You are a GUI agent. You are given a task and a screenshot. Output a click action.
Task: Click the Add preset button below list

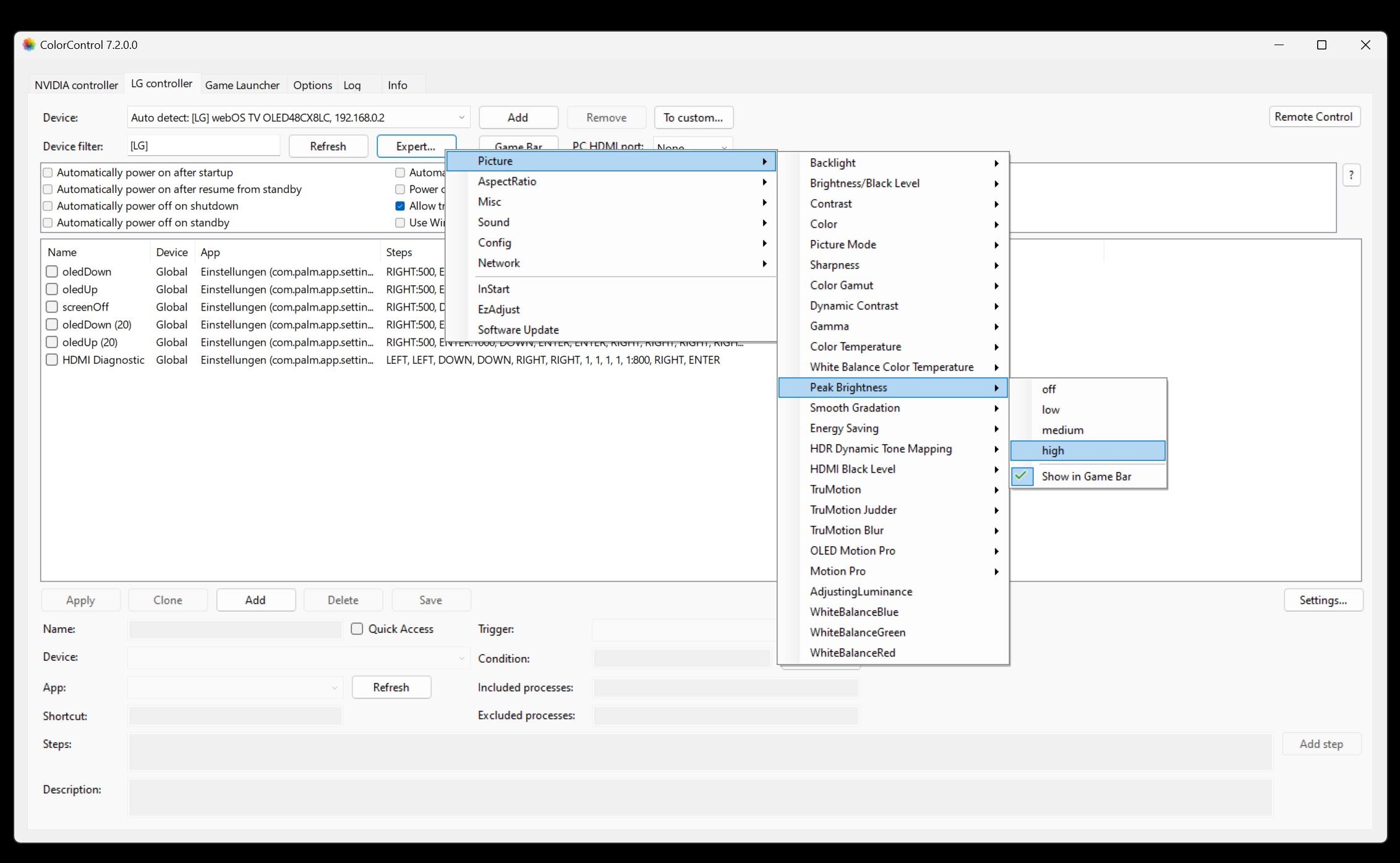[x=255, y=600]
